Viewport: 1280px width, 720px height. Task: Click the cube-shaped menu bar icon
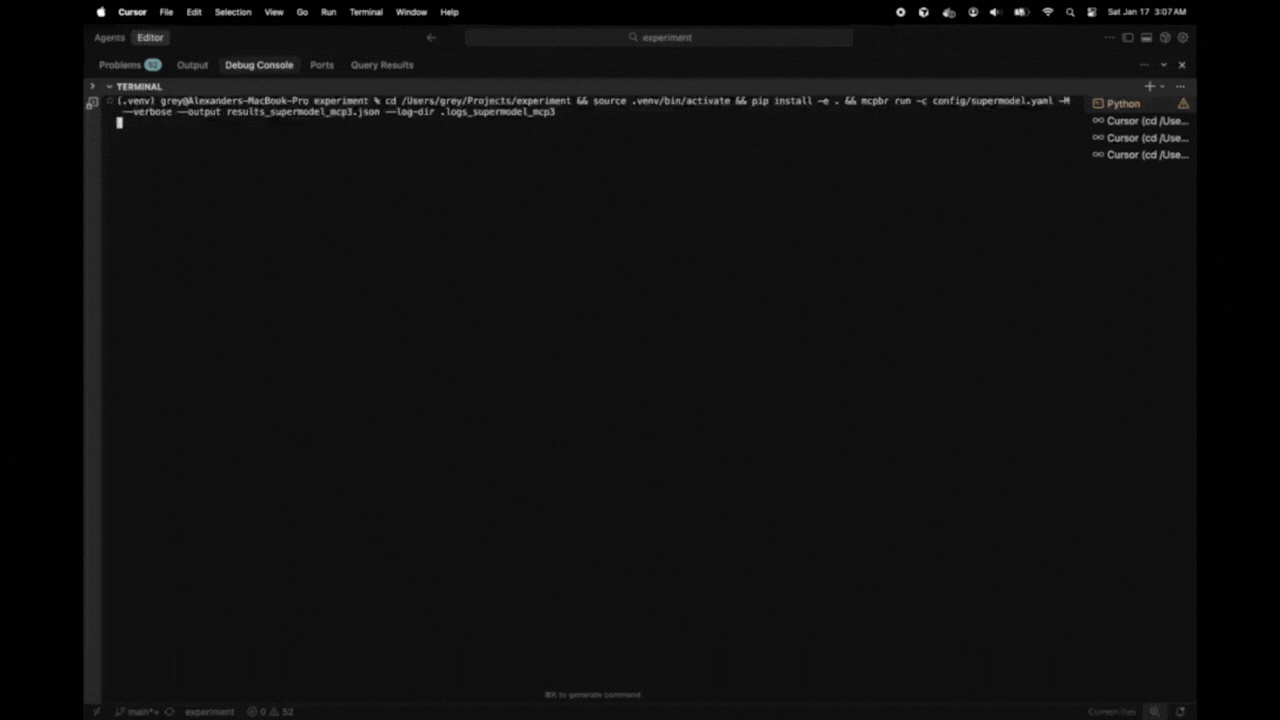924,12
